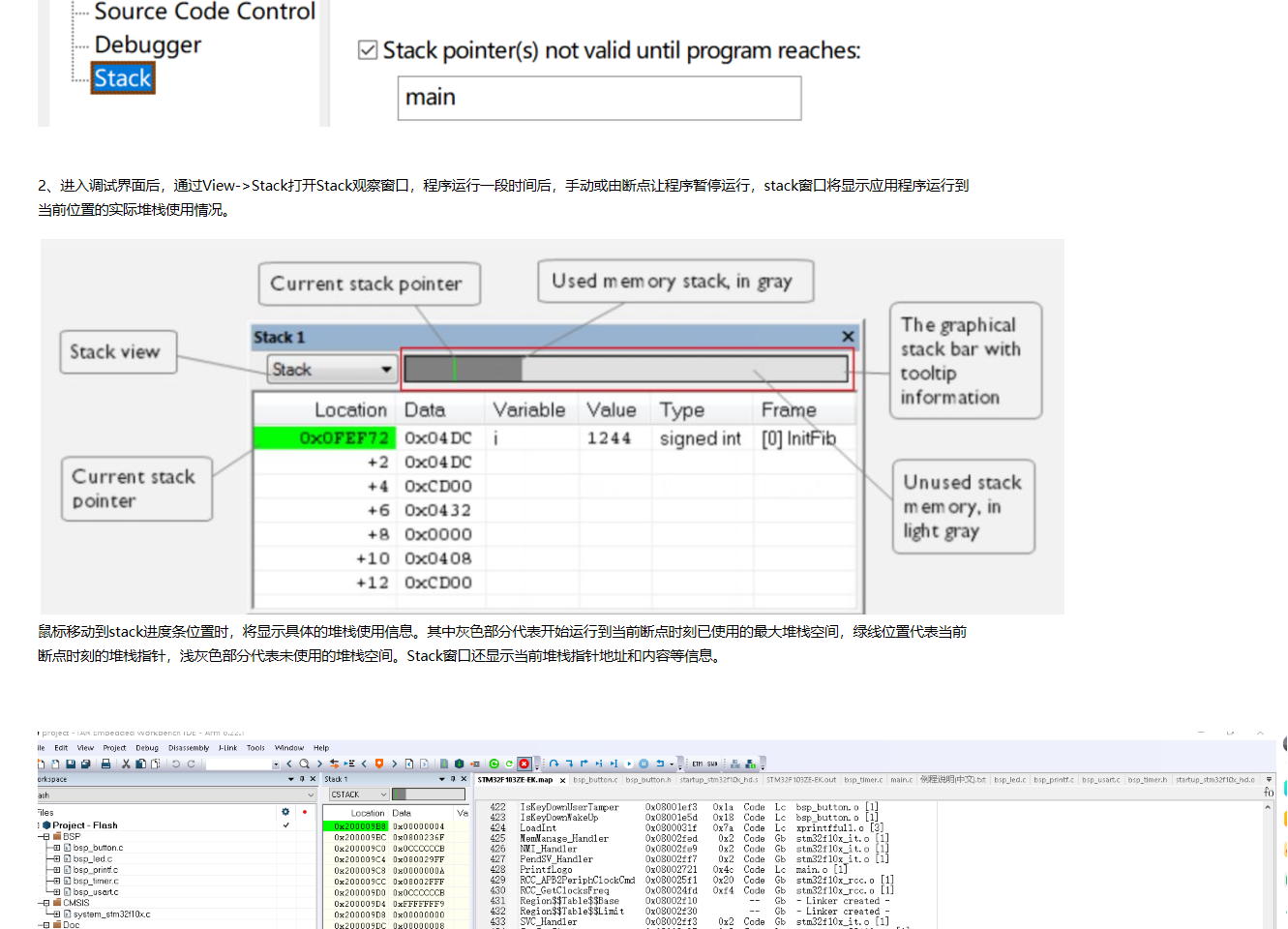Stop the debug session (red X icon)
This screenshot has width=1288, height=929.
coord(524,764)
